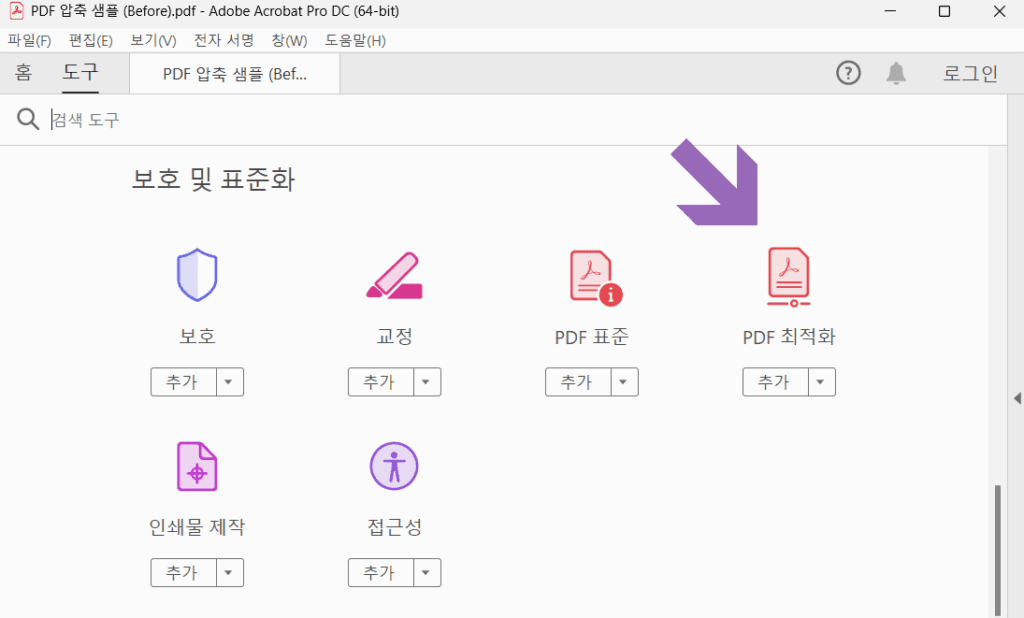Open dropdown arrow beside PDF 표준 추가 button
The width and height of the screenshot is (1024, 618).
624,382
